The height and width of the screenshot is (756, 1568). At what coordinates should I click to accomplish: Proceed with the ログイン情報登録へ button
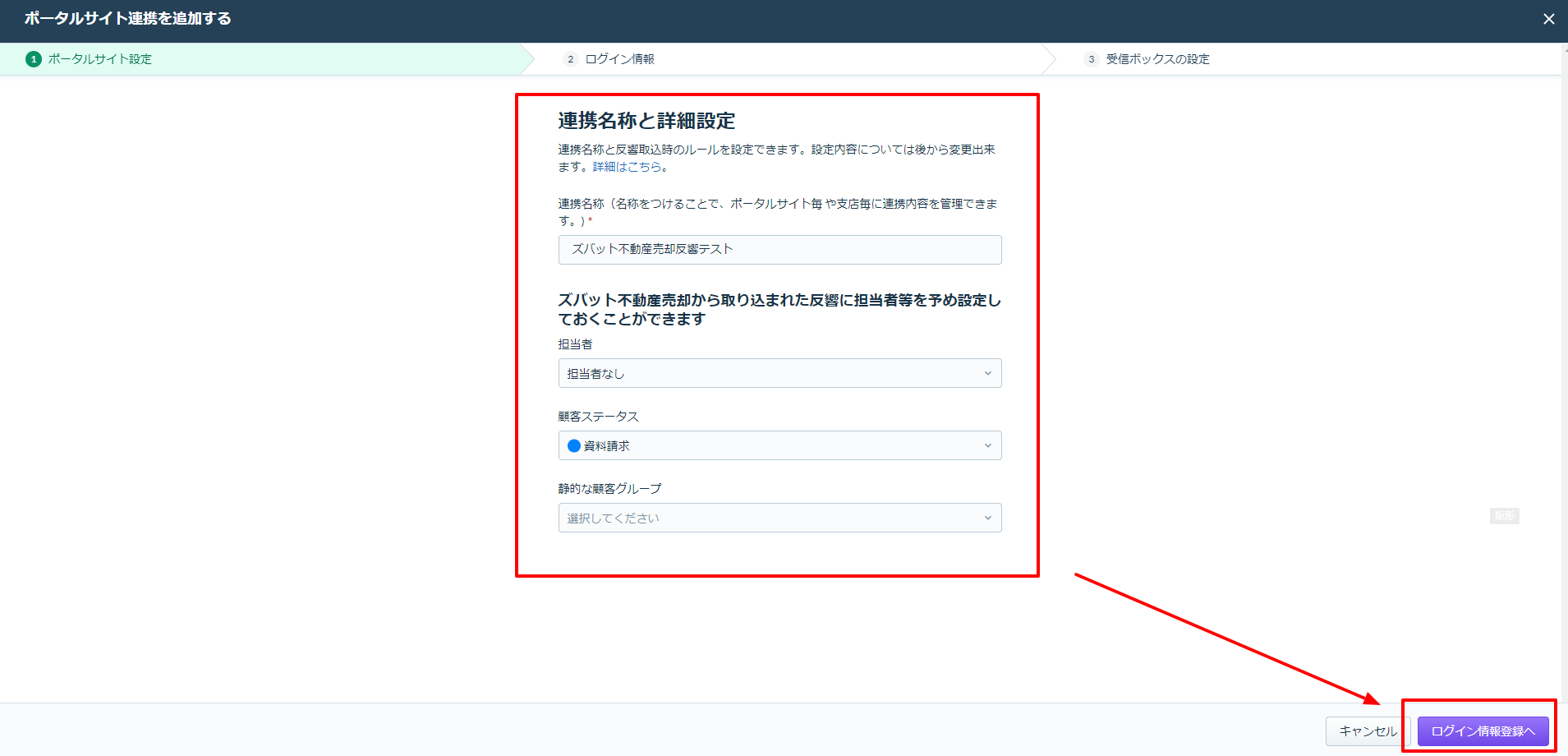click(x=1483, y=731)
